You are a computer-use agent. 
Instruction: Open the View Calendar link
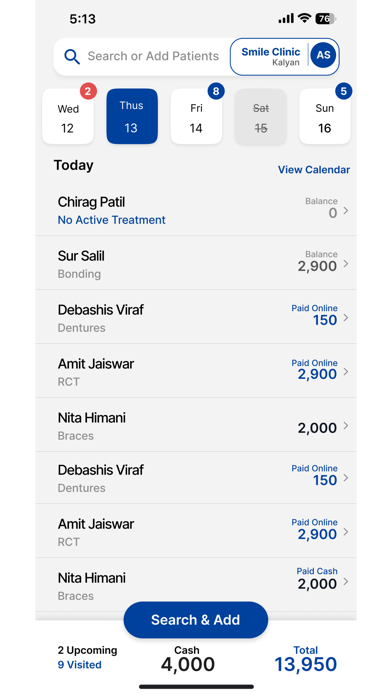pos(314,170)
